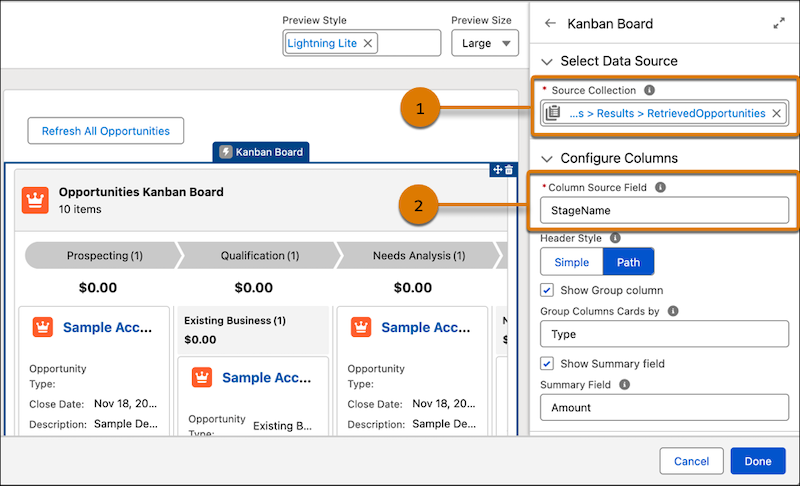Image resolution: width=800 pixels, height=486 pixels.
Task: Open Header Style info tooltip
Action: pos(615,238)
